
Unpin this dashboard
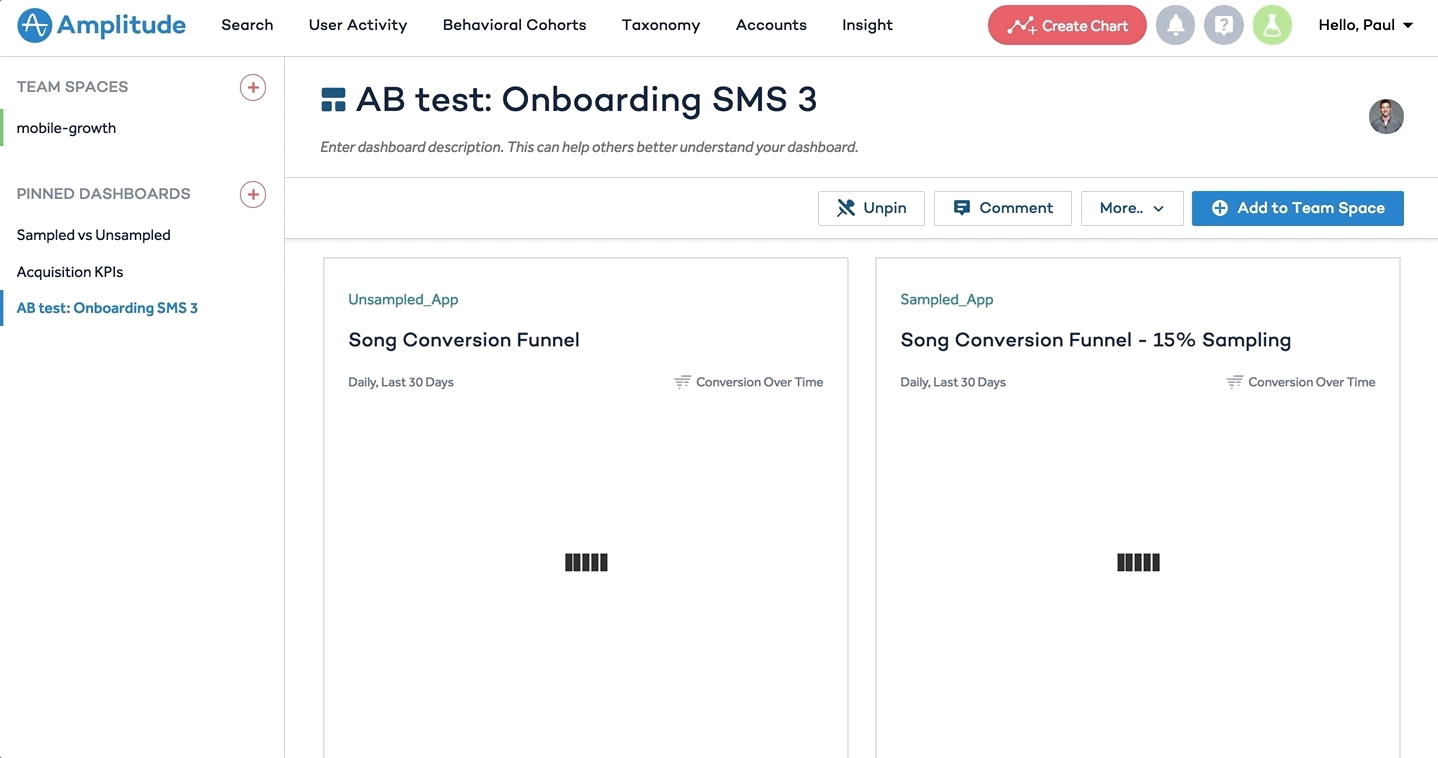[870, 208]
